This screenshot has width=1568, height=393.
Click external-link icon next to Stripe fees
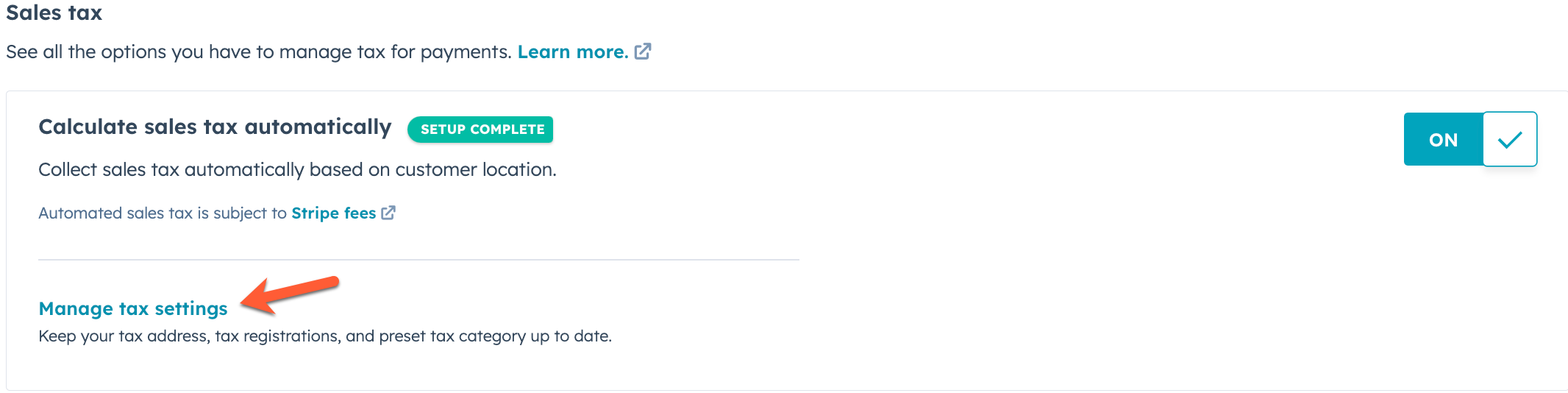click(388, 213)
